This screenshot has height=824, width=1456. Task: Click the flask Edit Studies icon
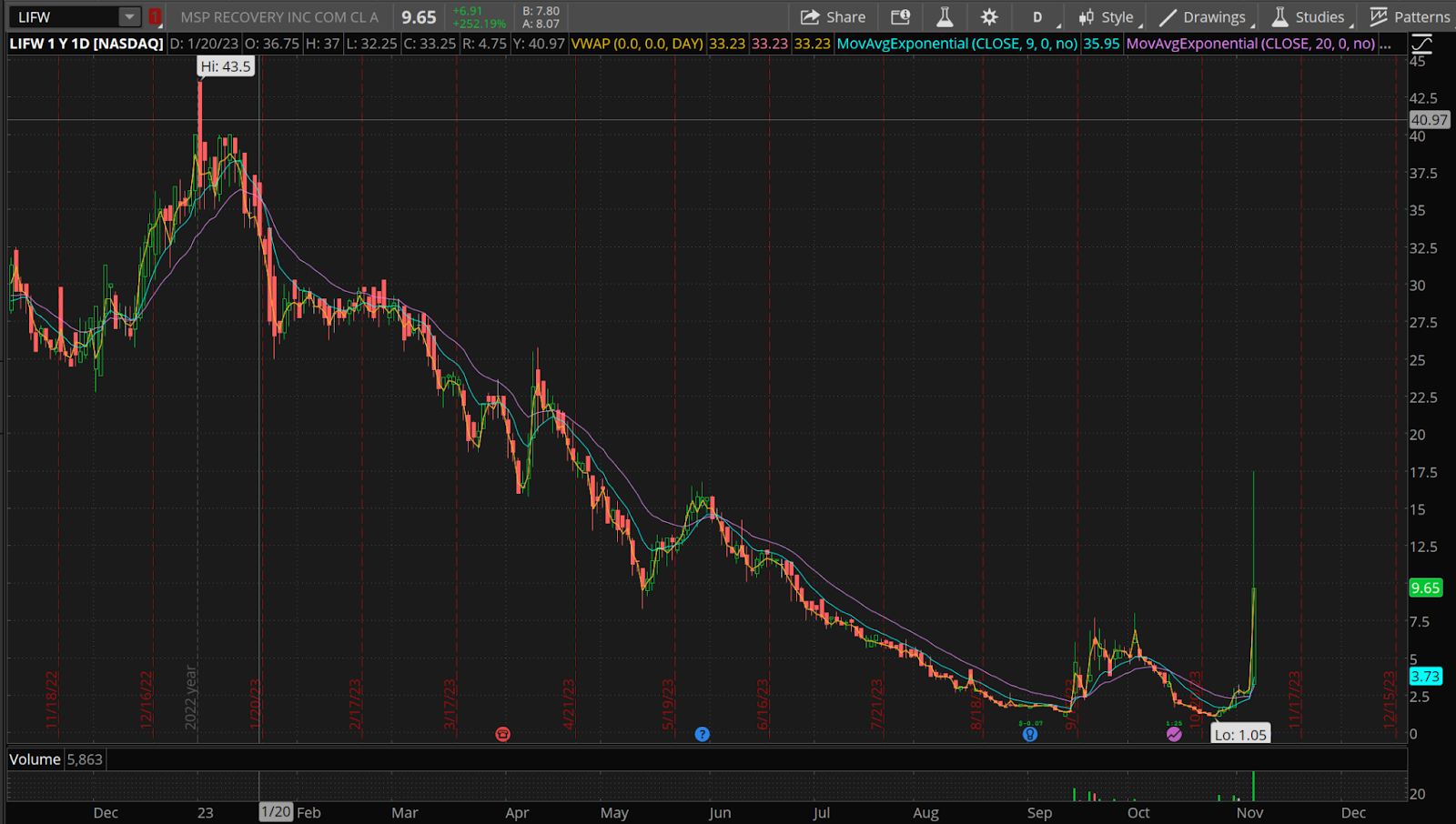tap(945, 17)
